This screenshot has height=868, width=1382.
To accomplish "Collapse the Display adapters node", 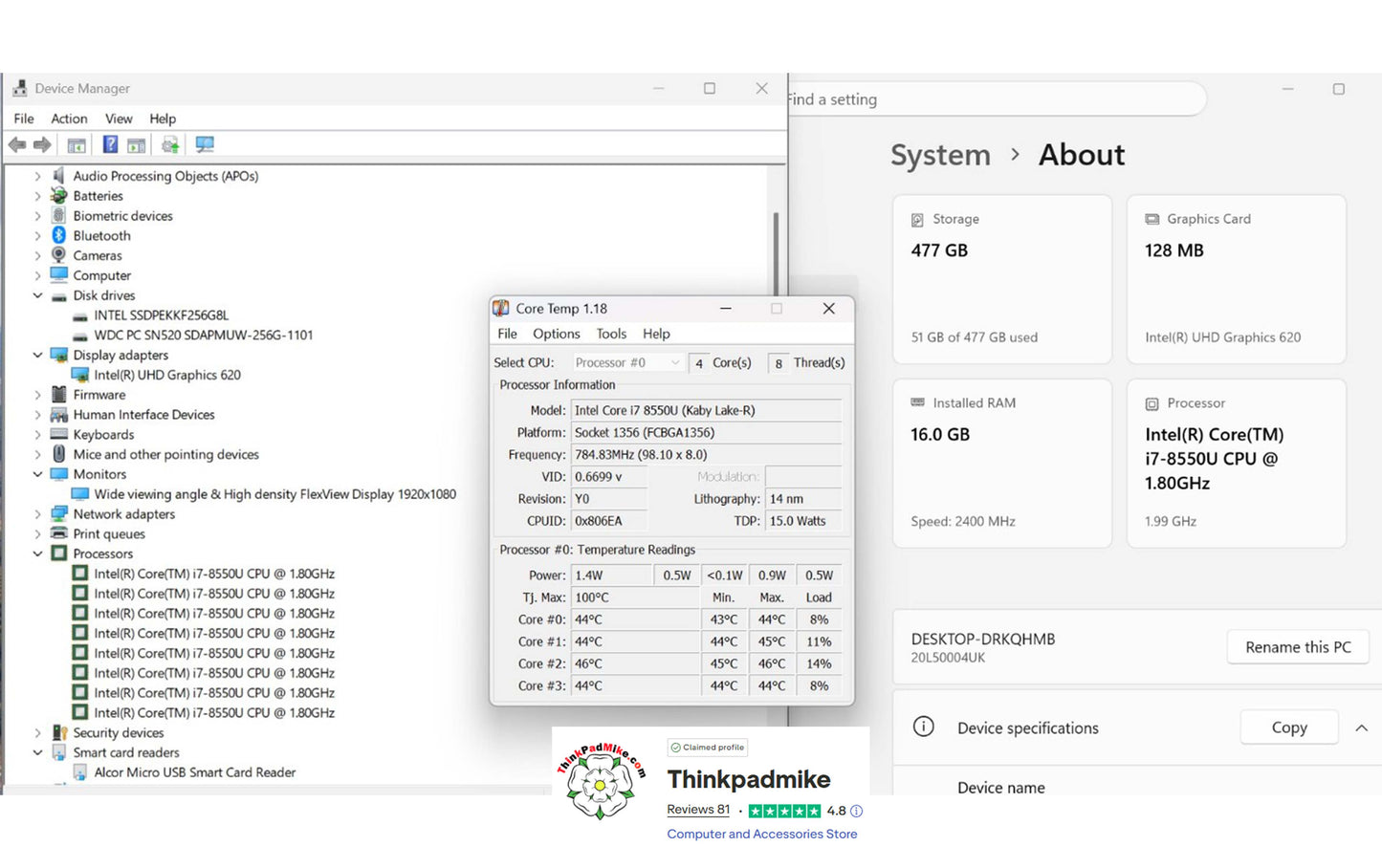I will click(38, 356).
